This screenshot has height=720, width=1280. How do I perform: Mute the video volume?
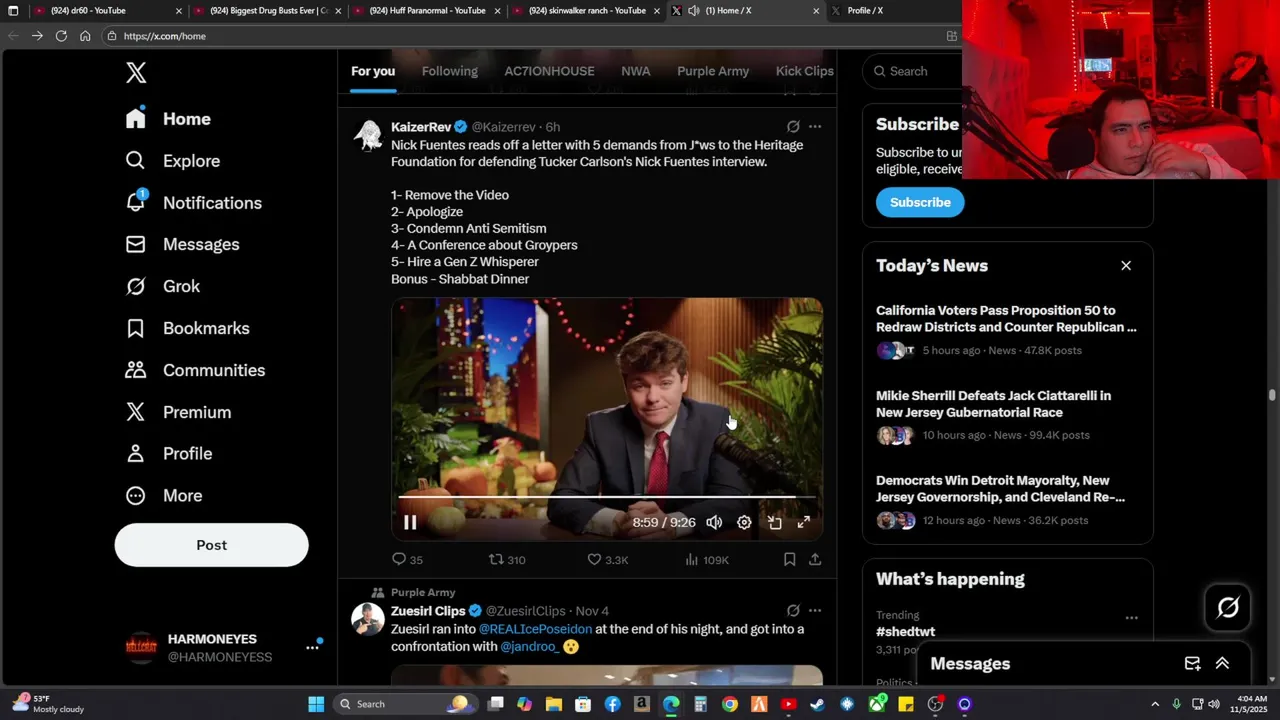(x=714, y=522)
